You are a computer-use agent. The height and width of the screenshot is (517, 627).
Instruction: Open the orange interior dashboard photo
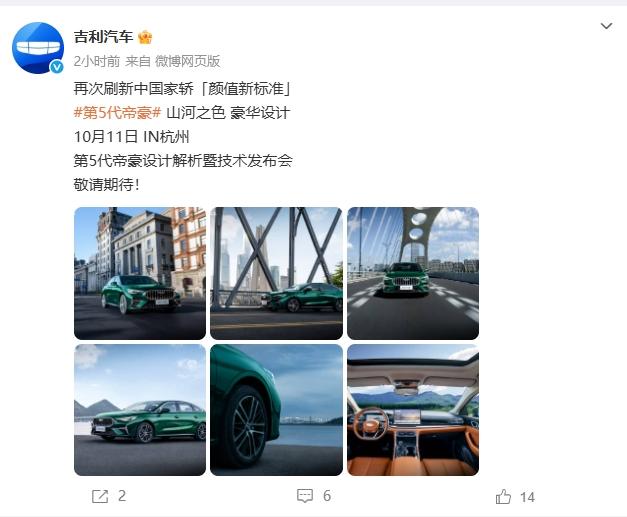click(x=413, y=410)
